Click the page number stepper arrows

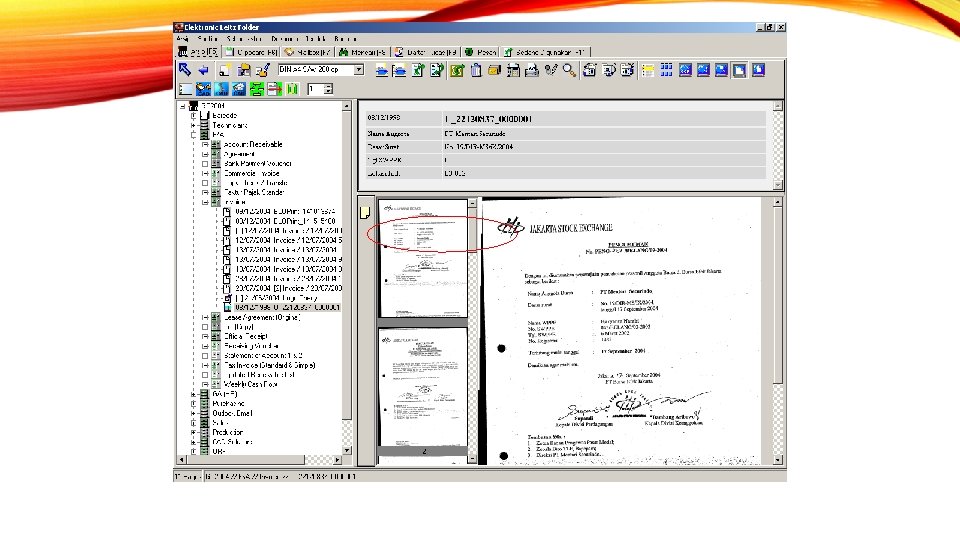click(x=328, y=89)
